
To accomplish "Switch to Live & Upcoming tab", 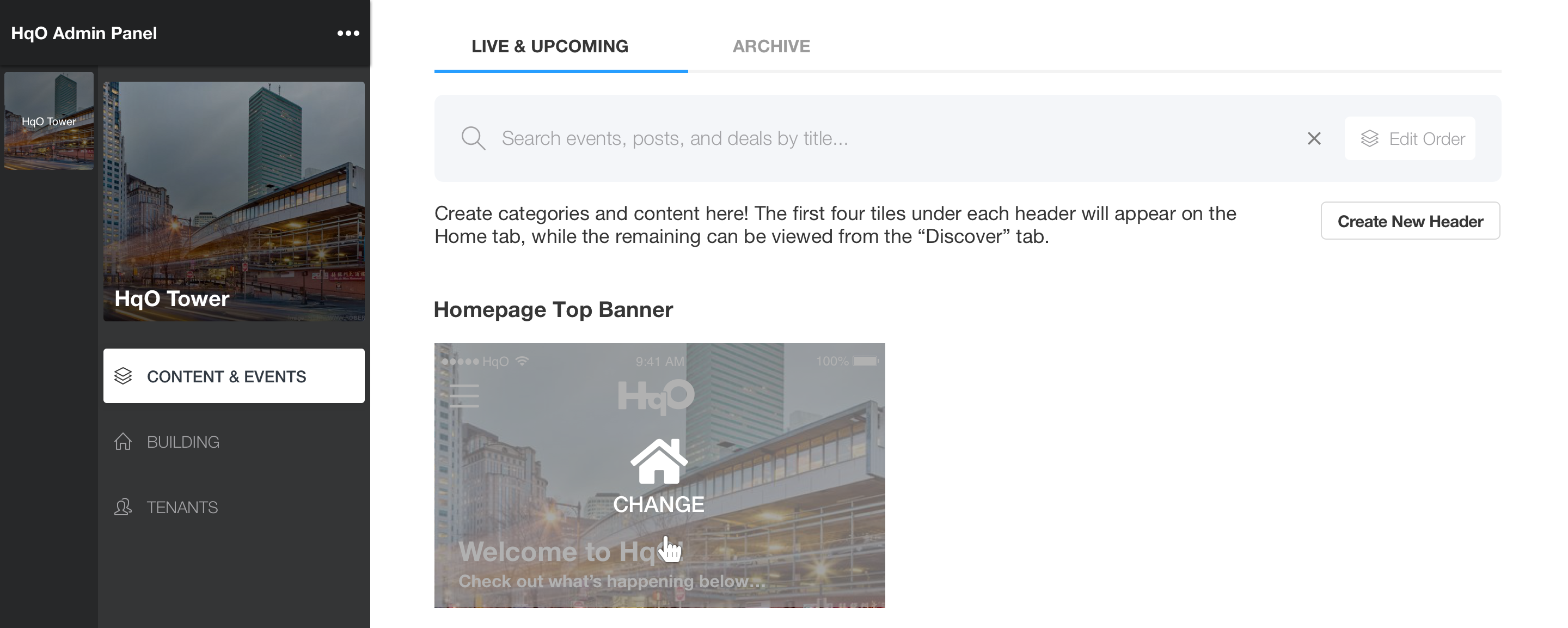I will tap(561, 46).
